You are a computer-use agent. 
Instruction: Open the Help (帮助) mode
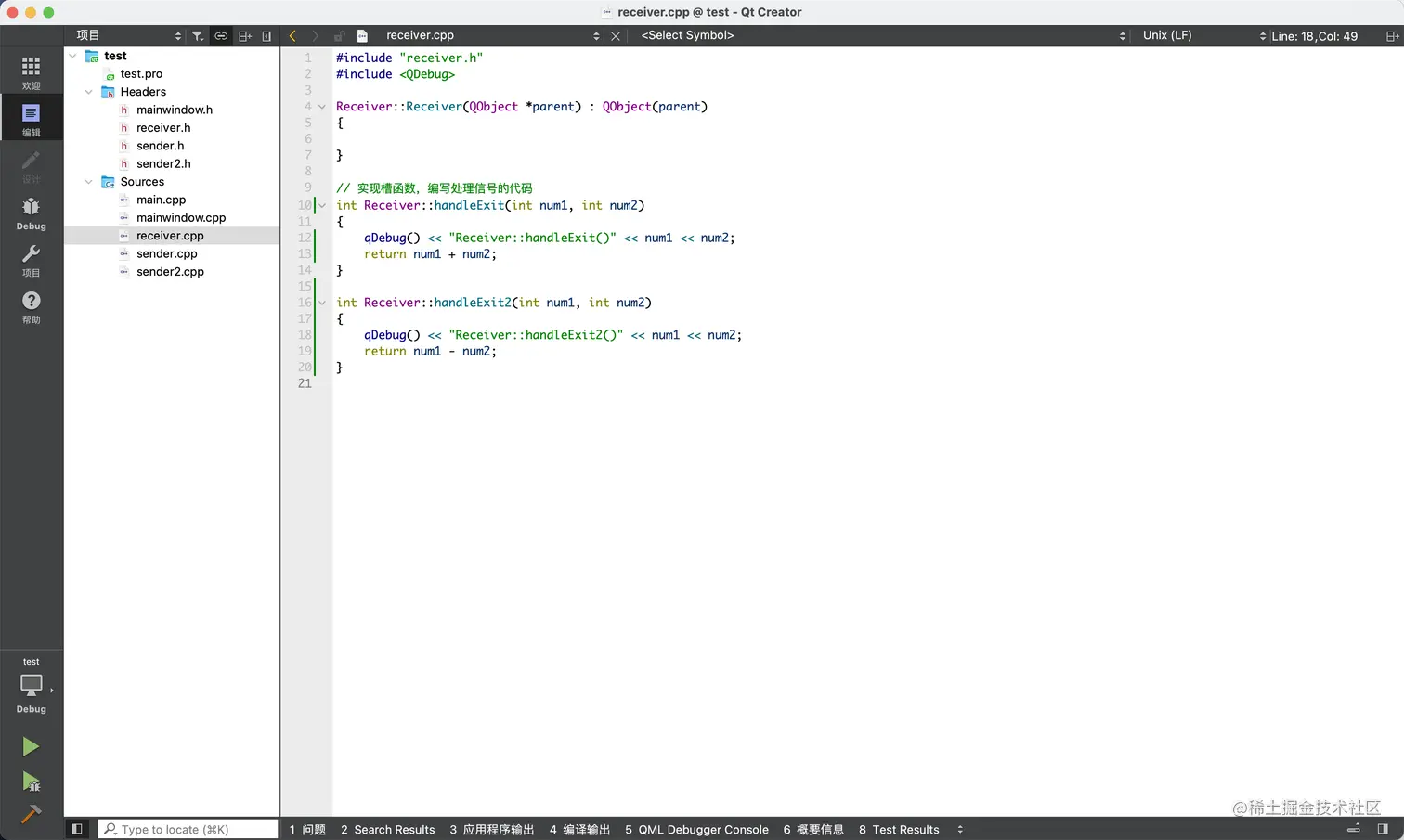click(x=31, y=306)
